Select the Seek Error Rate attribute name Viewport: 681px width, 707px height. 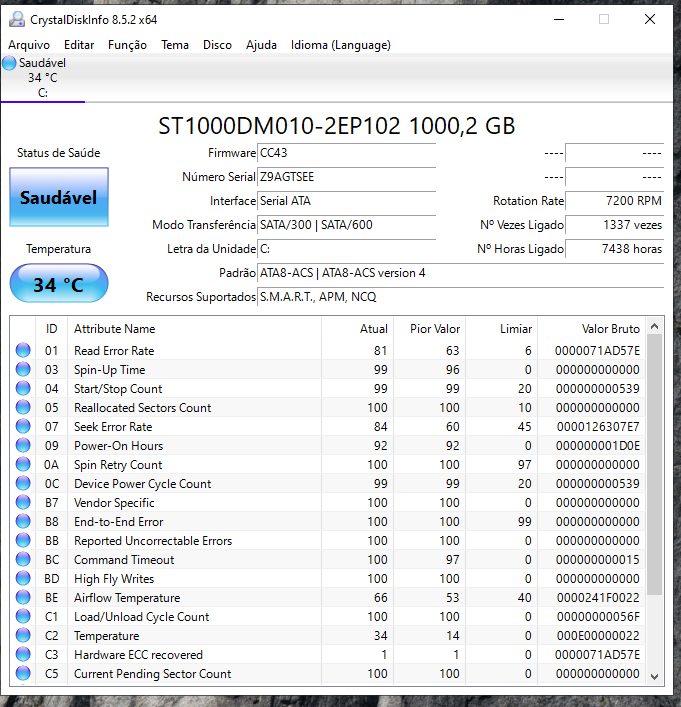point(113,427)
